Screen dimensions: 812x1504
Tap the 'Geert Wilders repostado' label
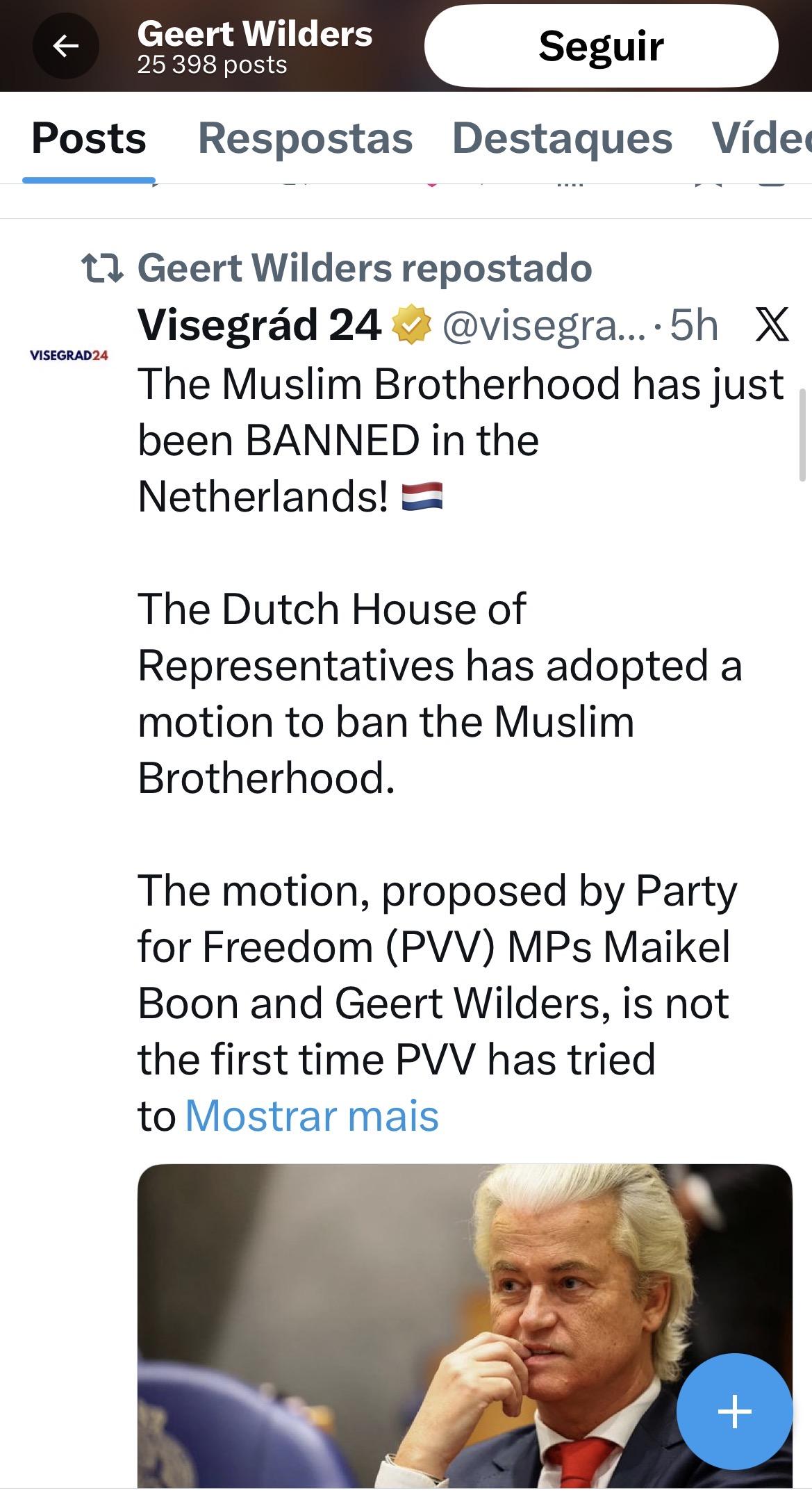coord(364,268)
